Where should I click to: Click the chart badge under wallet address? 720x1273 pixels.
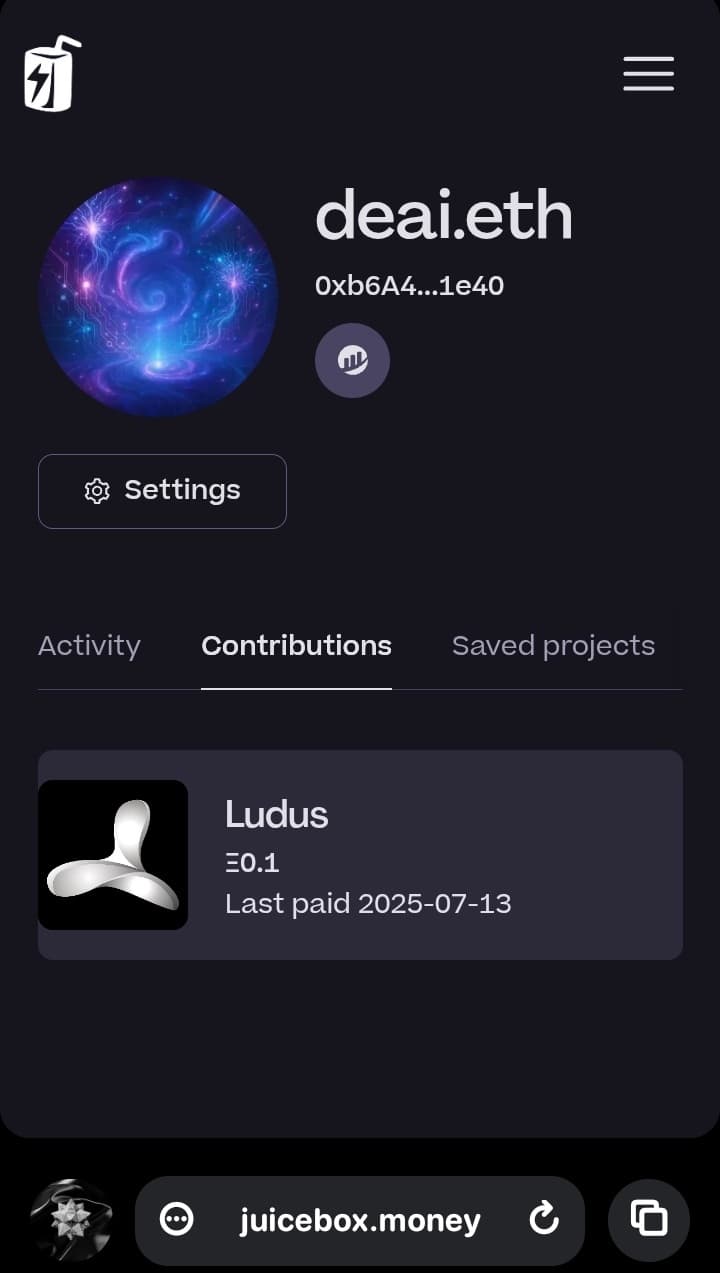point(352,361)
